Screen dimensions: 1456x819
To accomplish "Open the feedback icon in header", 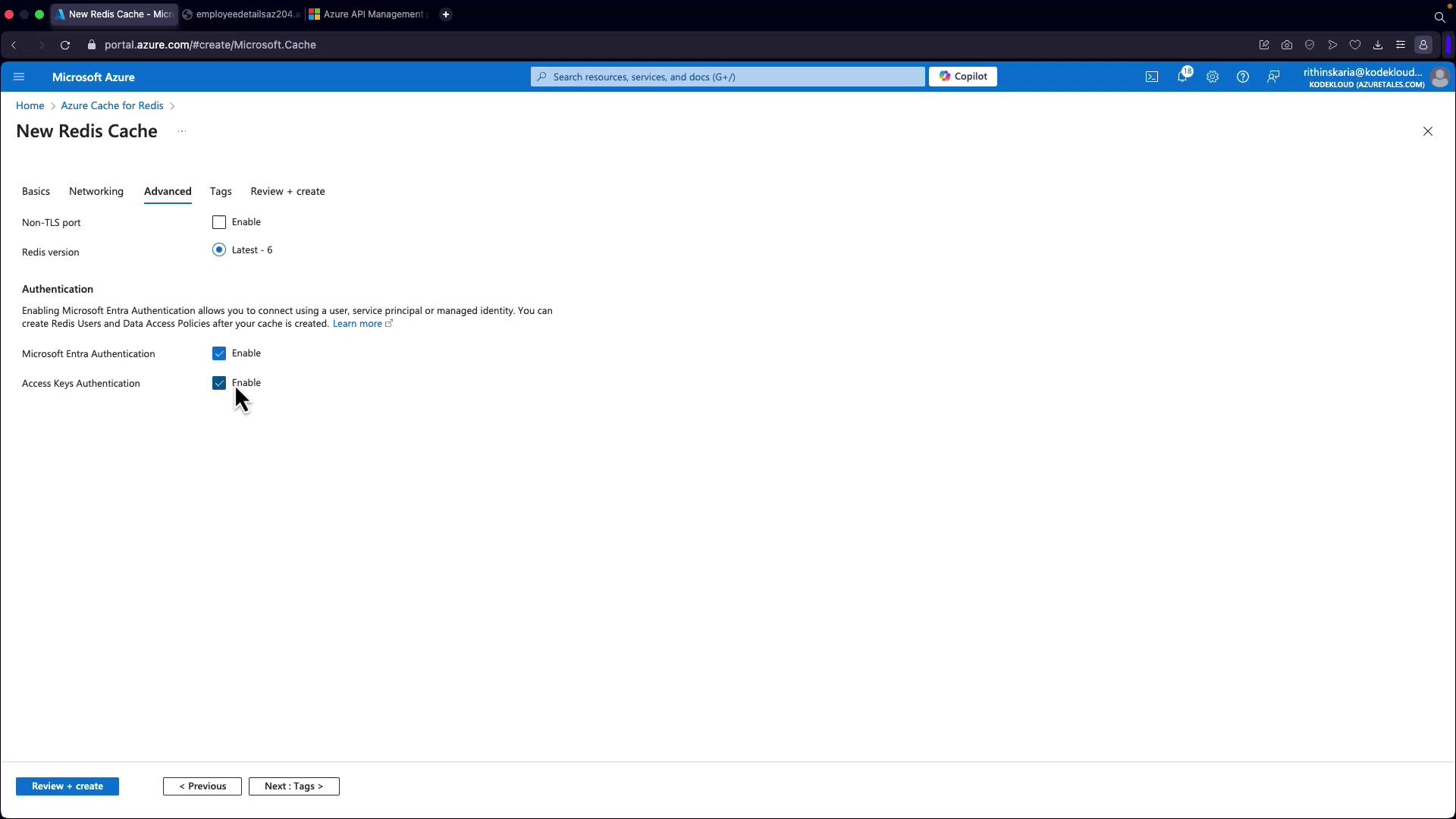I will pos(1273,77).
